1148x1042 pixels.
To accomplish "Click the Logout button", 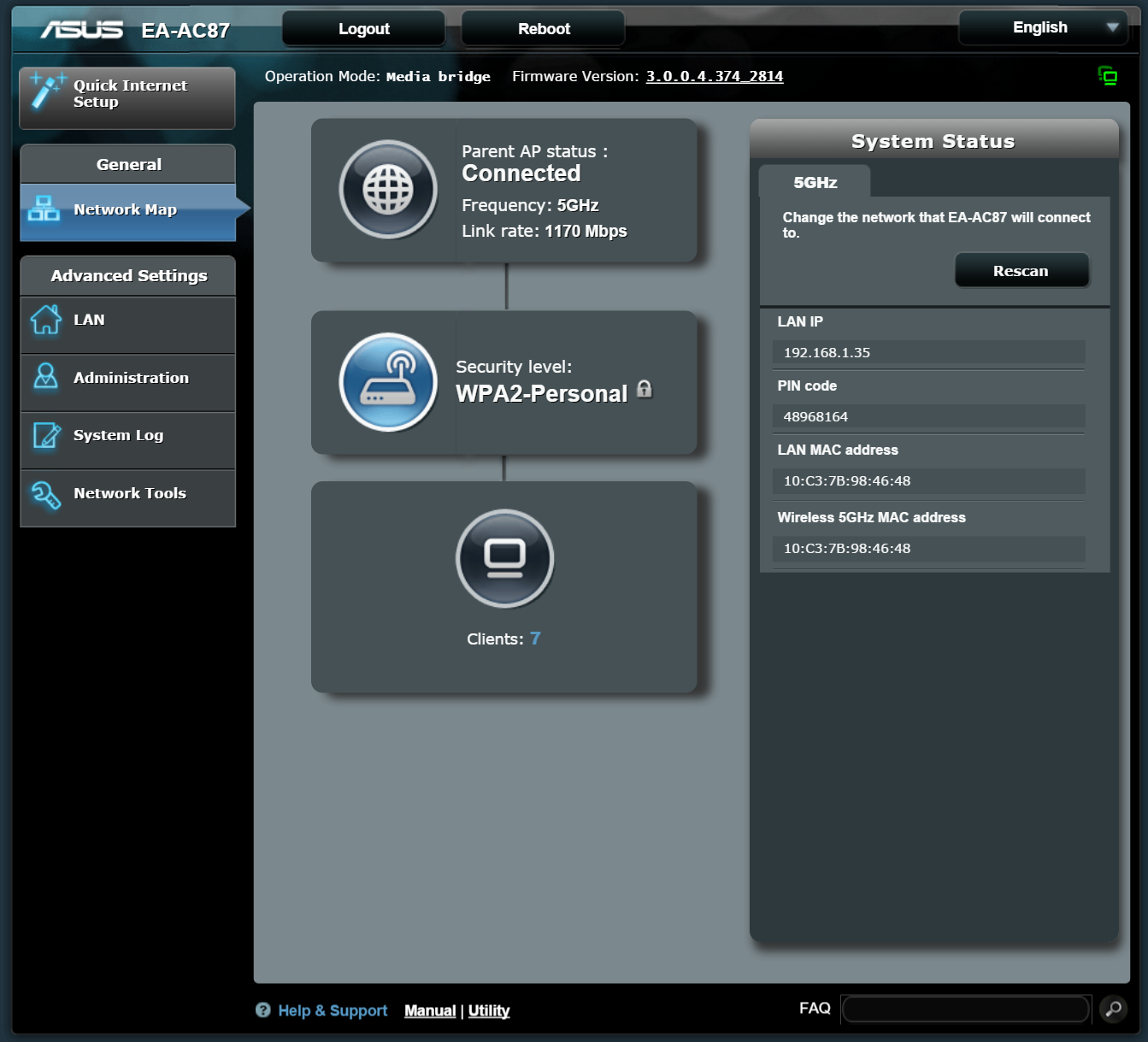I will [x=363, y=29].
